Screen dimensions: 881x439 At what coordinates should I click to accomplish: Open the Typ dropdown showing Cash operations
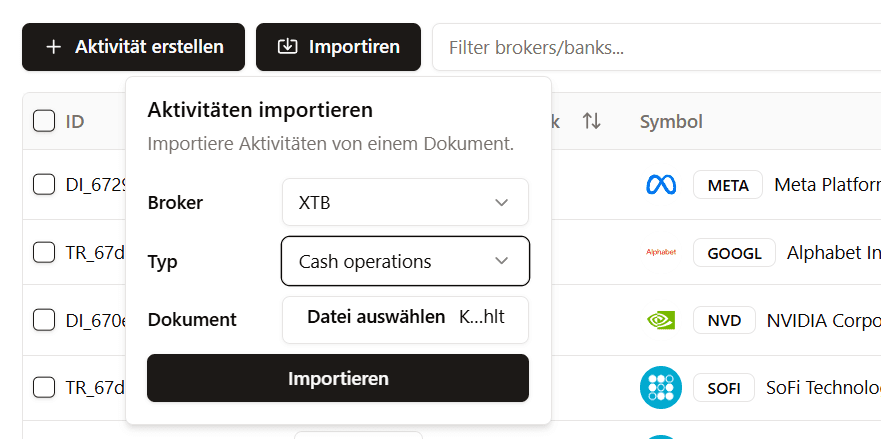click(405, 261)
